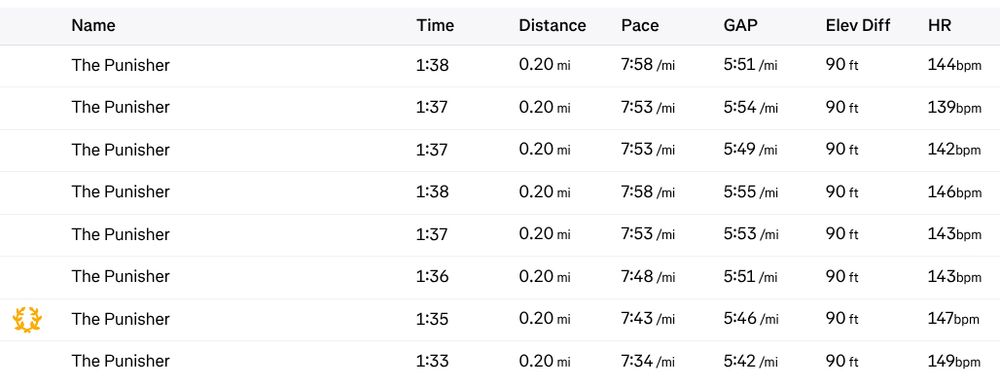Image resolution: width=1000 pixels, height=381 pixels.
Task: Select The Punisher row with 7:48 pace
Action: point(500,278)
